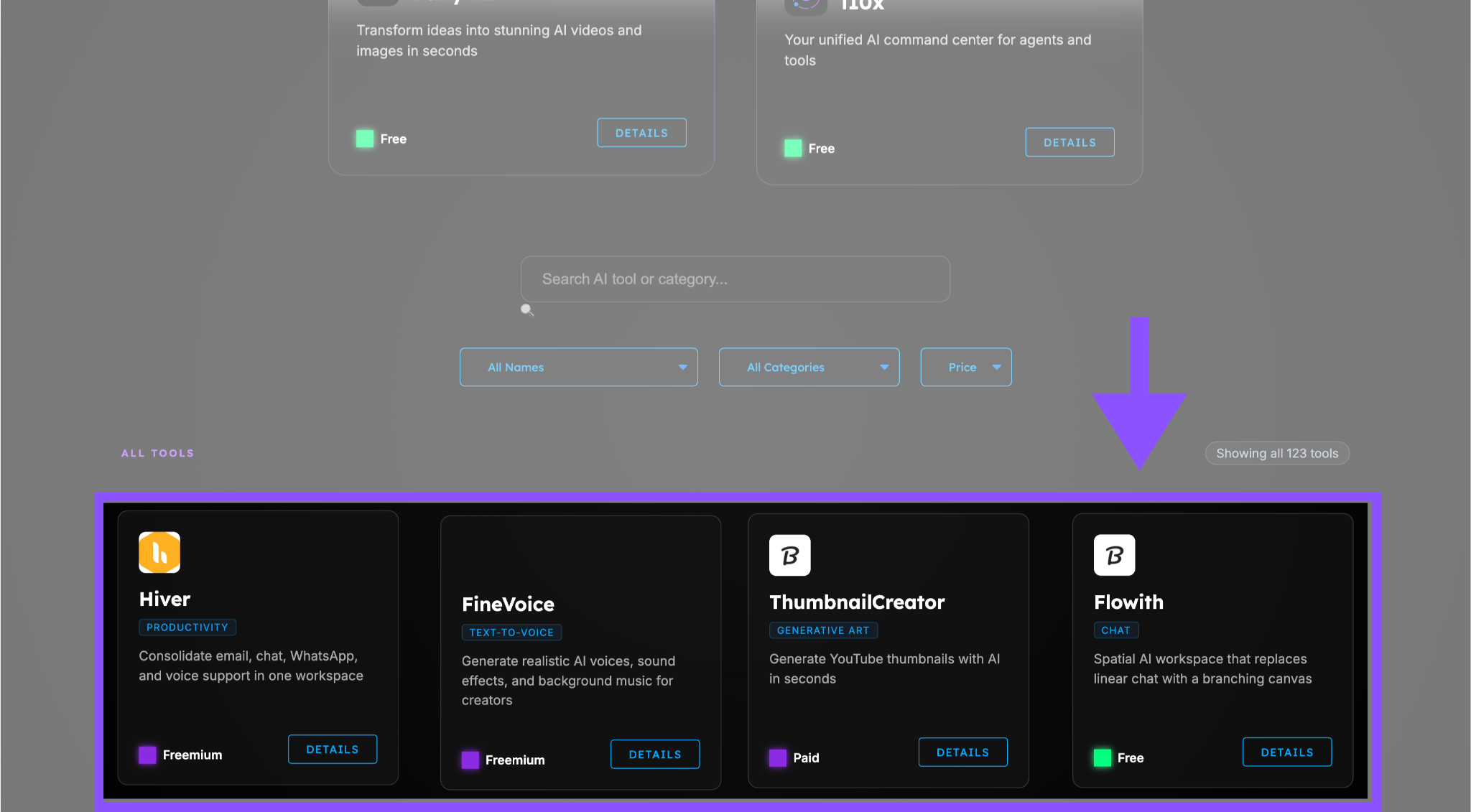
Task: Click the Flowith logo icon
Action: [x=1114, y=555]
